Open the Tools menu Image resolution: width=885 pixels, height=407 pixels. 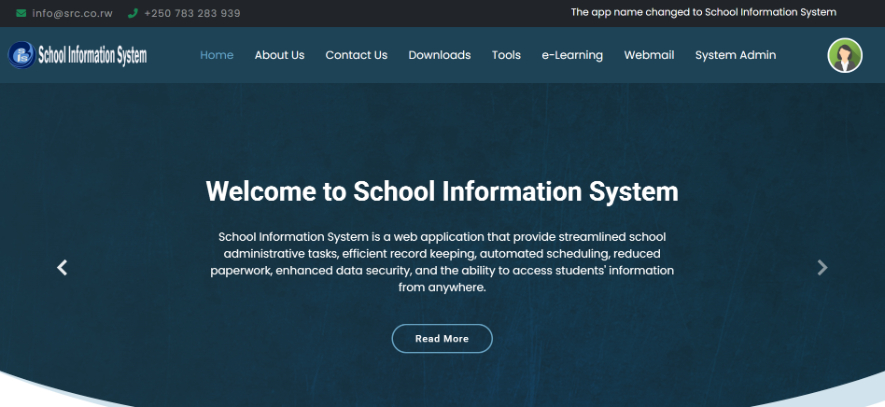[506, 55]
